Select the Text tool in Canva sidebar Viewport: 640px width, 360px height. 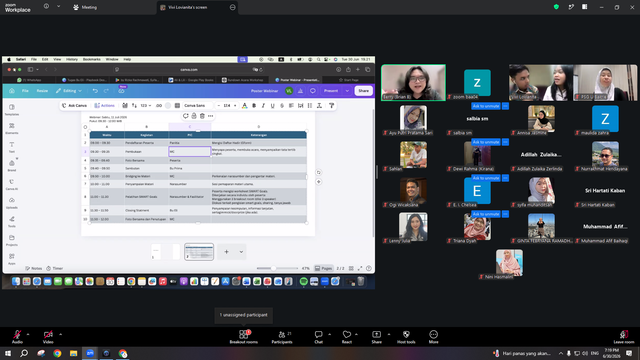tap(12, 147)
